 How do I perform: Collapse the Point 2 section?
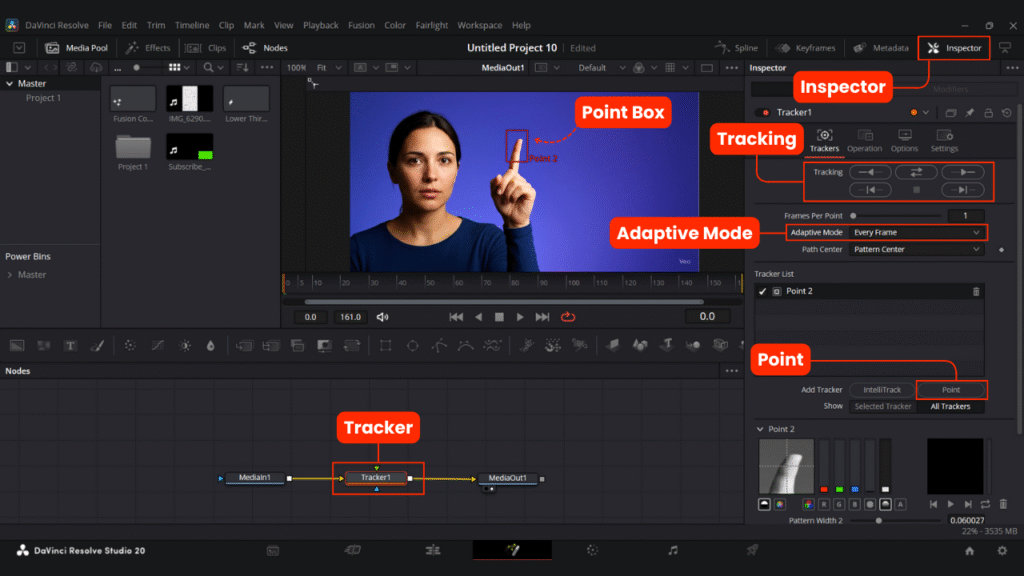pos(759,429)
